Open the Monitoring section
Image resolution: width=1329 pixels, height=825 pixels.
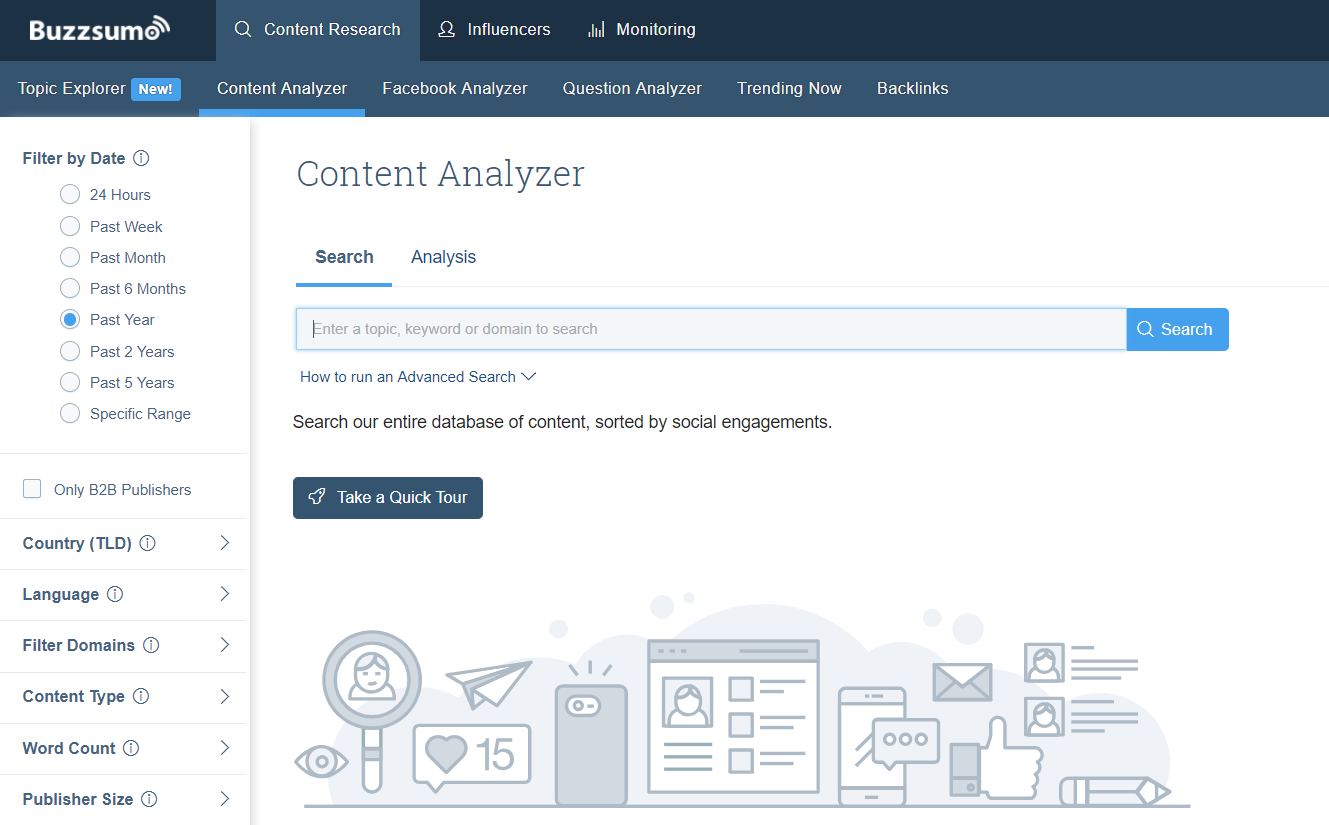tap(641, 30)
